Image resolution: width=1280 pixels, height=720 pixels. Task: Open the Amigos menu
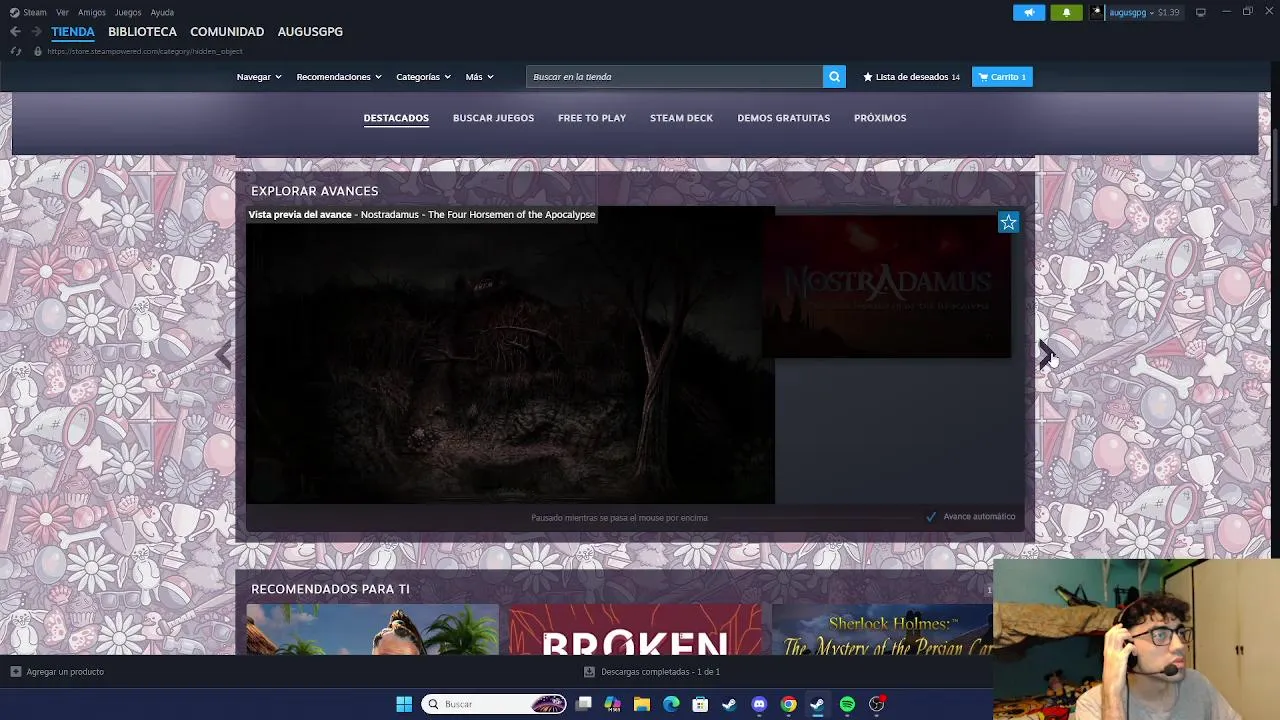[92, 12]
